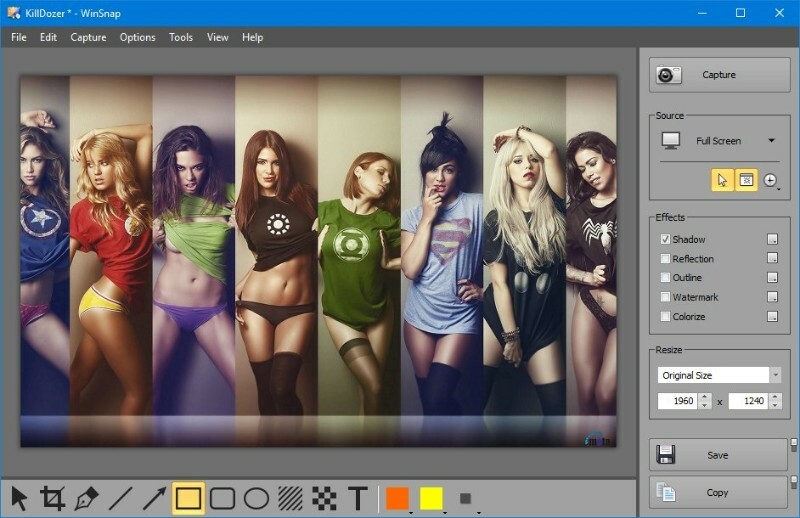800x518 pixels.
Task: Disable the Shadow effect checkbox
Action: click(x=665, y=239)
